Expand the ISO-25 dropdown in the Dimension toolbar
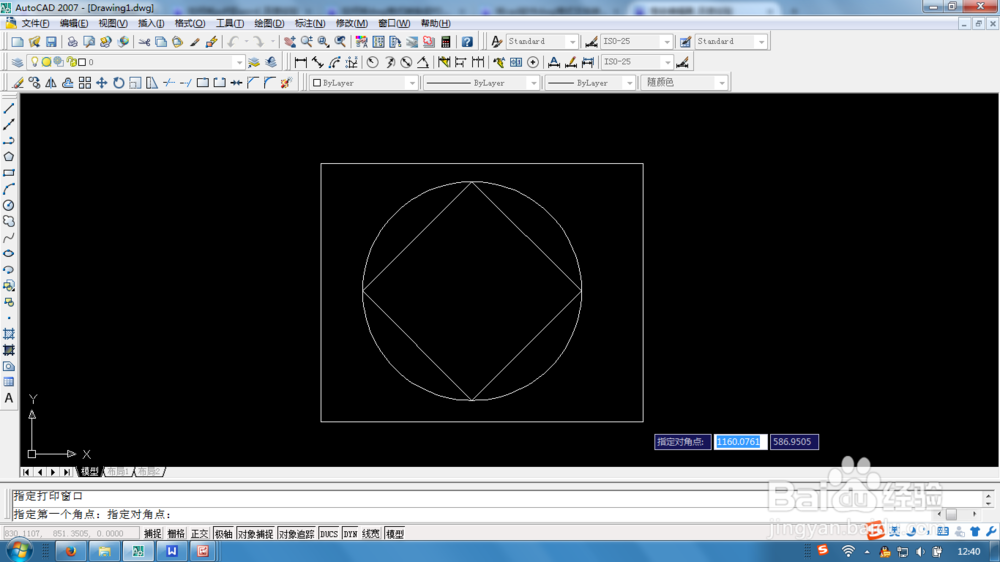 667,62
